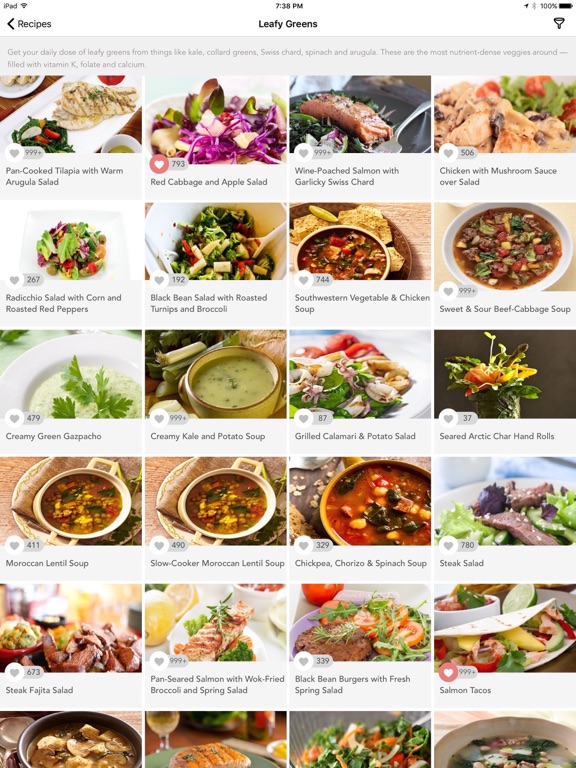576x768 pixels.
Task: Tap heart on Black Bean Burgers recipe
Action: pyautogui.click(x=304, y=661)
